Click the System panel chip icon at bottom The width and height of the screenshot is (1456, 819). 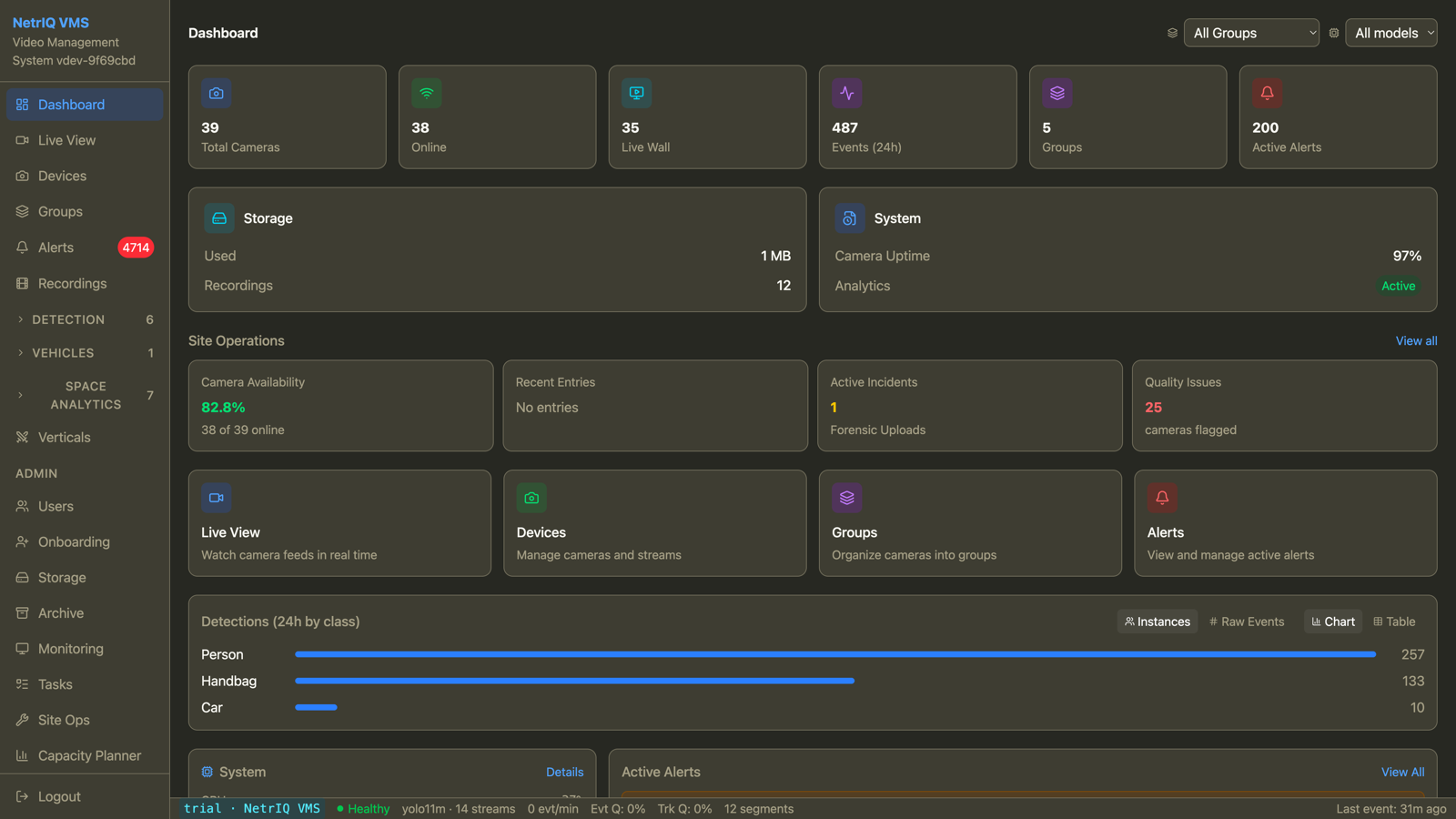(x=207, y=772)
